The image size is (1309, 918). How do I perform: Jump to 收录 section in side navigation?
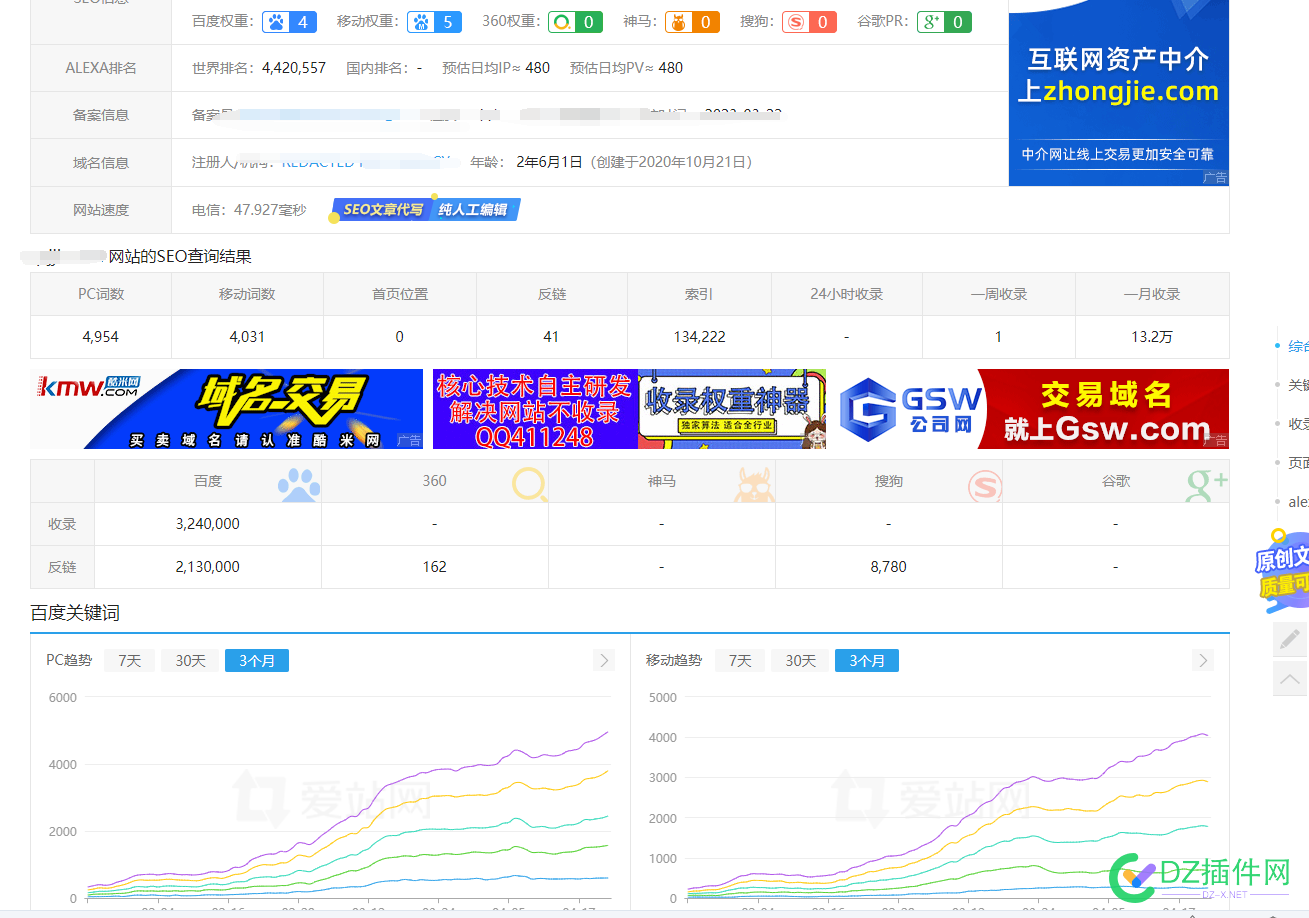(1297, 423)
